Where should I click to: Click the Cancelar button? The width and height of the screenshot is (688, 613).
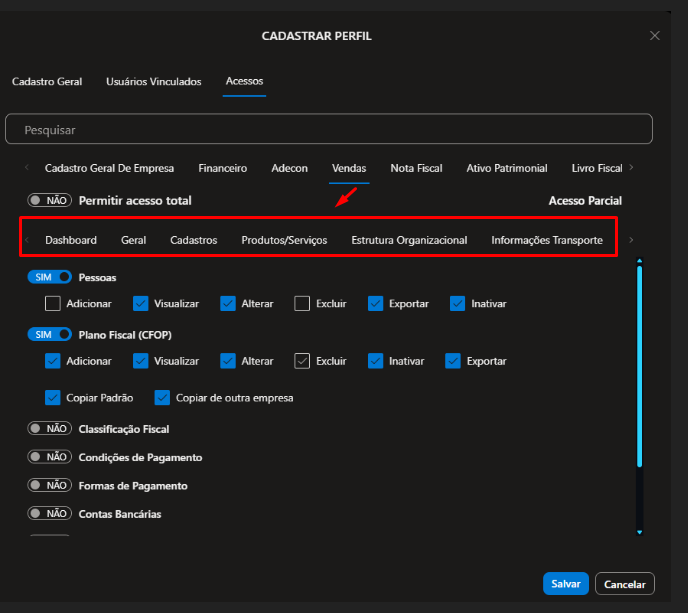[624, 584]
